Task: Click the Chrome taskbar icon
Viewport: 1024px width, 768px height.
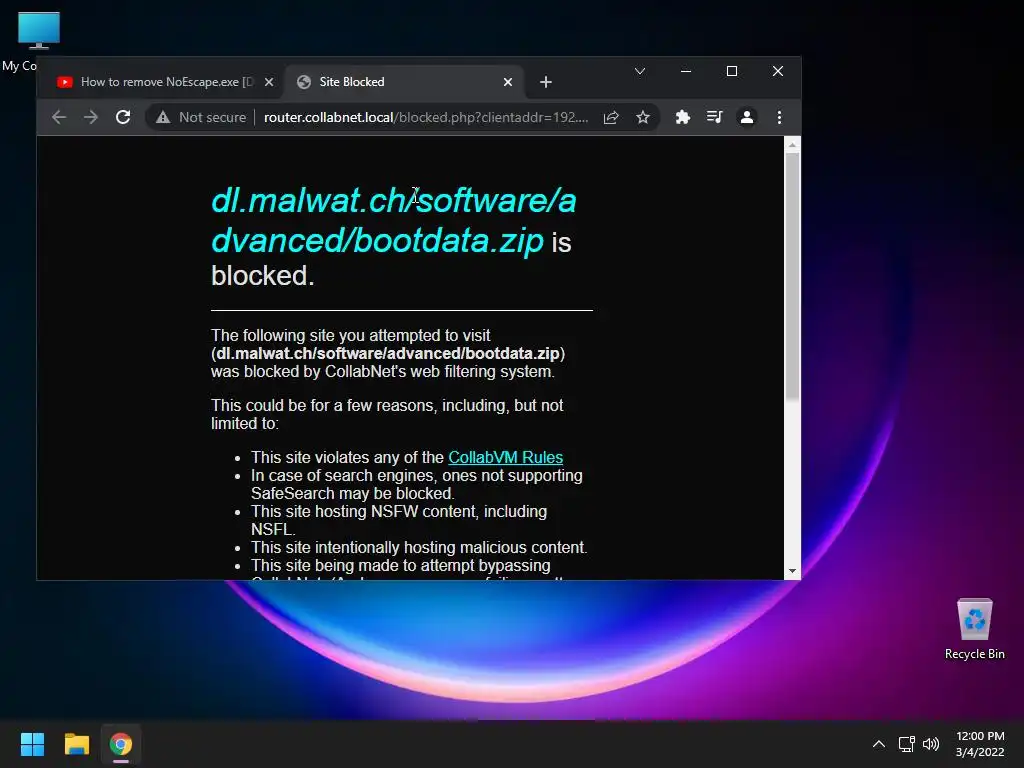Action: pyautogui.click(x=121, y=744)
